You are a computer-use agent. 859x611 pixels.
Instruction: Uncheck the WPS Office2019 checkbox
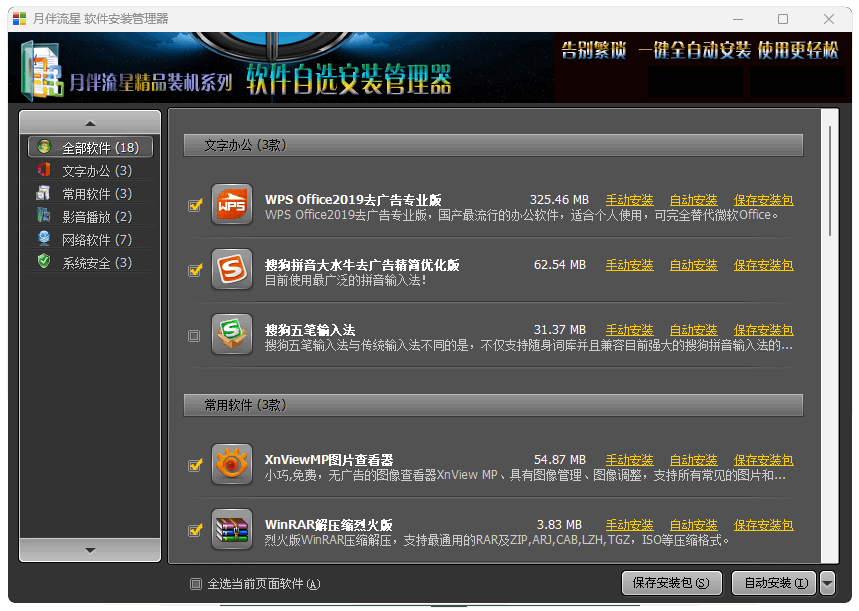pos(195,206)
